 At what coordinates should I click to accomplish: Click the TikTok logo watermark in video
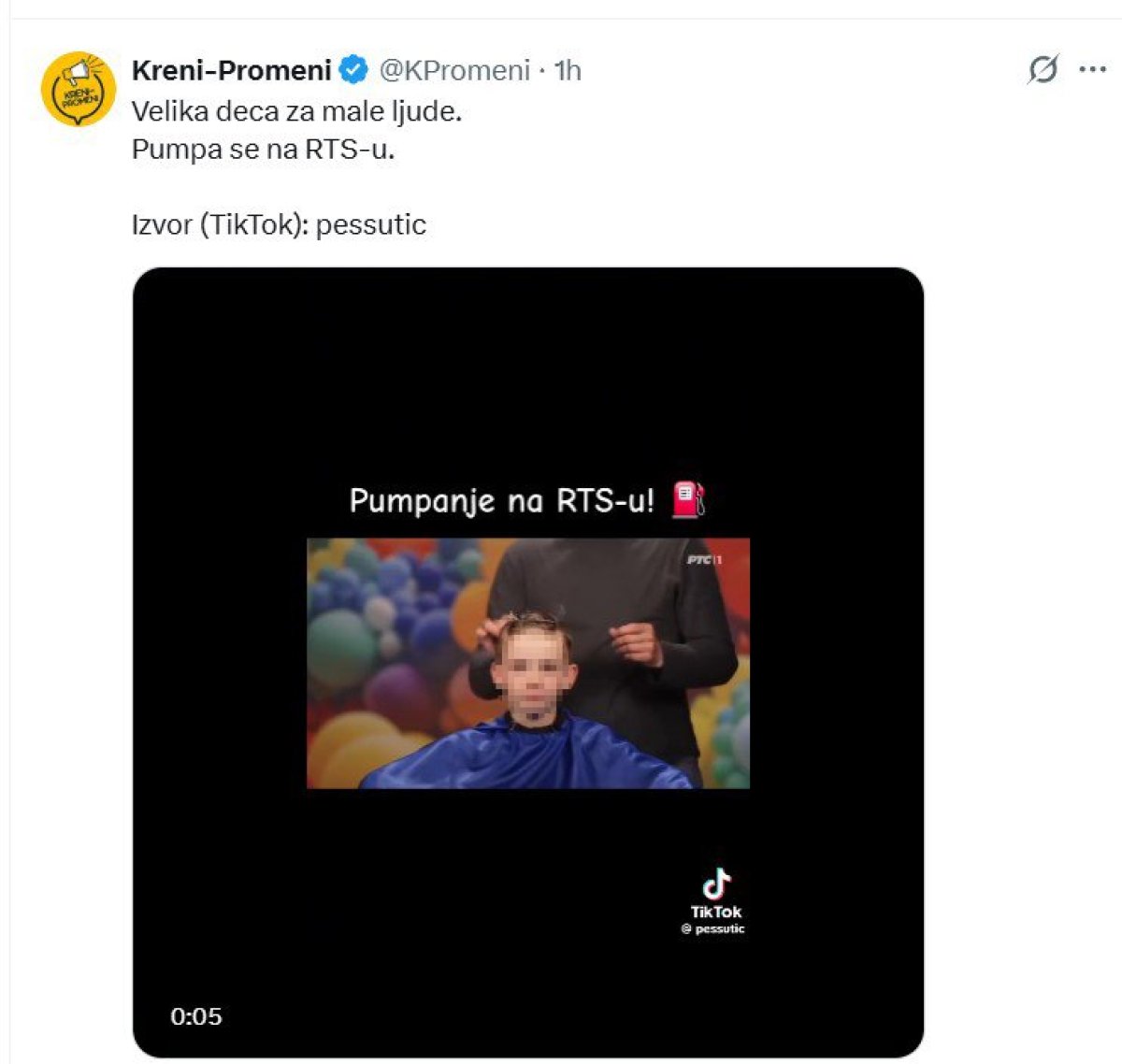(716, 883)
